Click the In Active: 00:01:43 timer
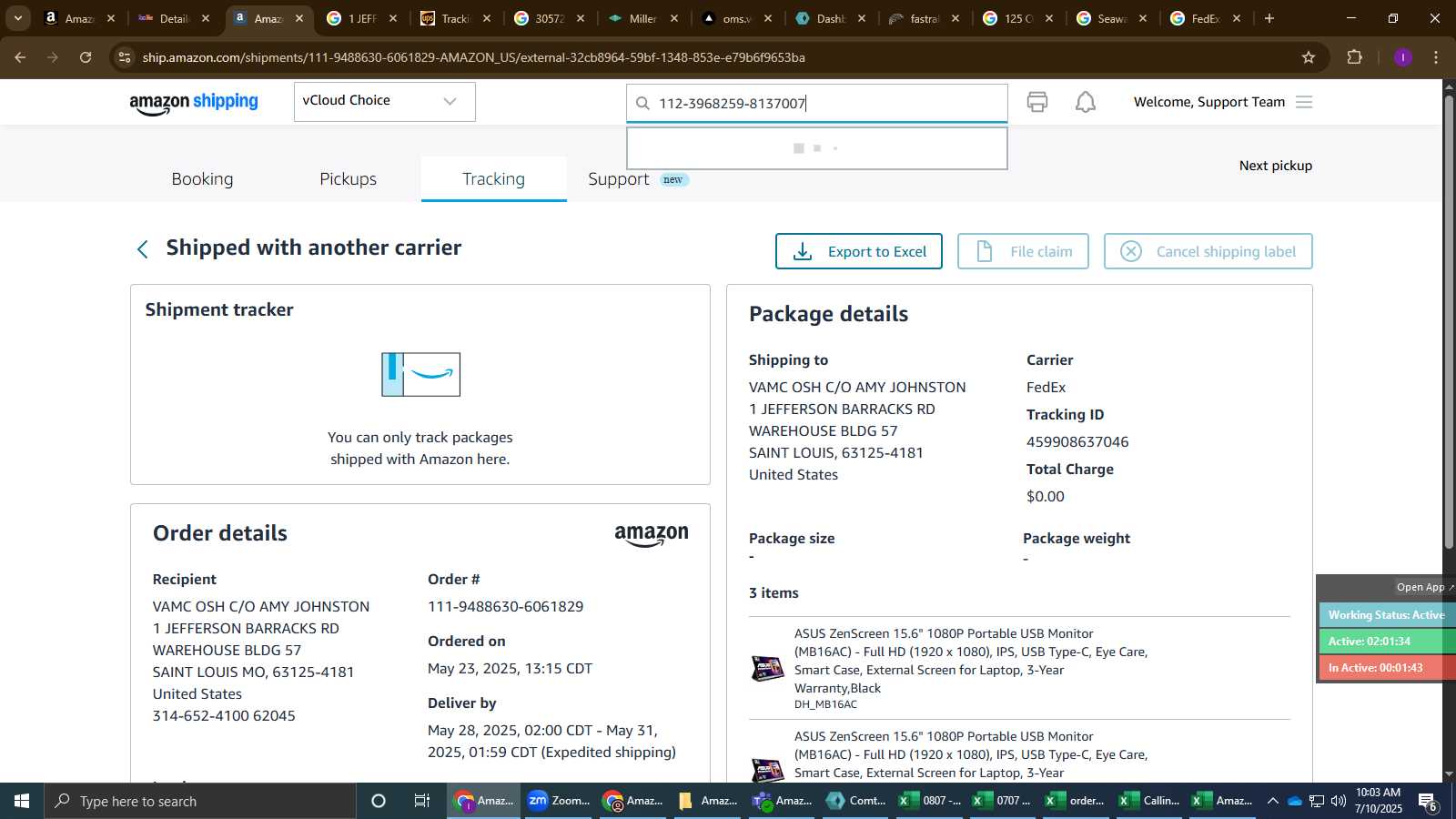 [x=1386, y=667]
